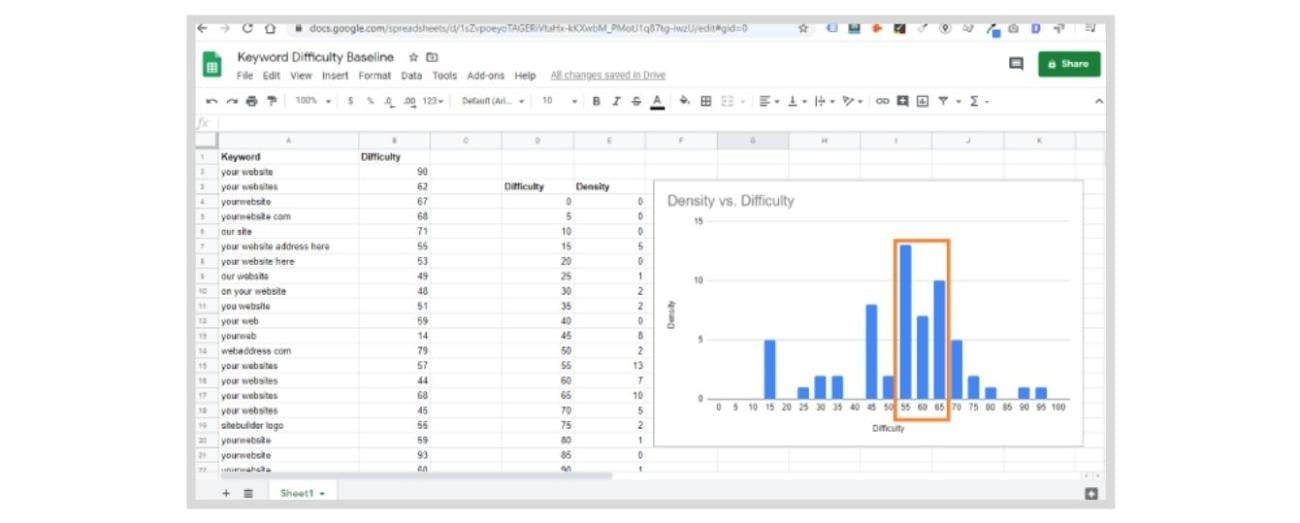Open the fill color picker
This screenshot has height=523, width=1300.
point(685,101)
